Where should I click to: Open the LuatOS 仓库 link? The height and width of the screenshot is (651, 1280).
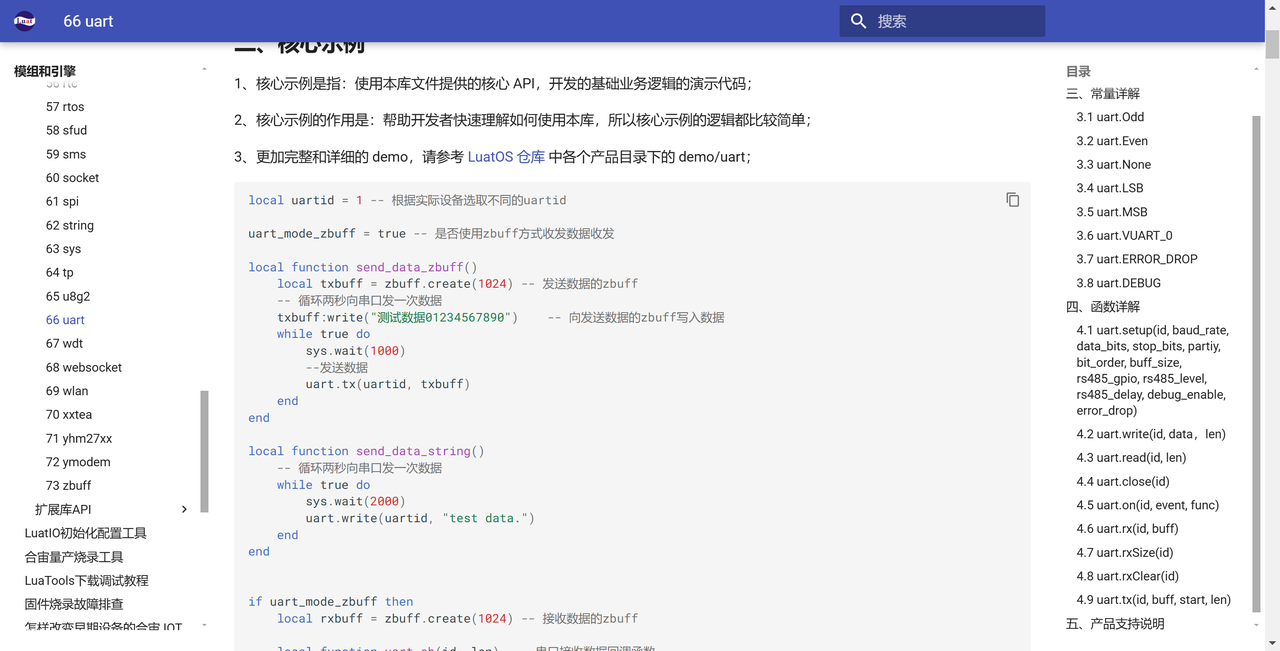[506, 157]
